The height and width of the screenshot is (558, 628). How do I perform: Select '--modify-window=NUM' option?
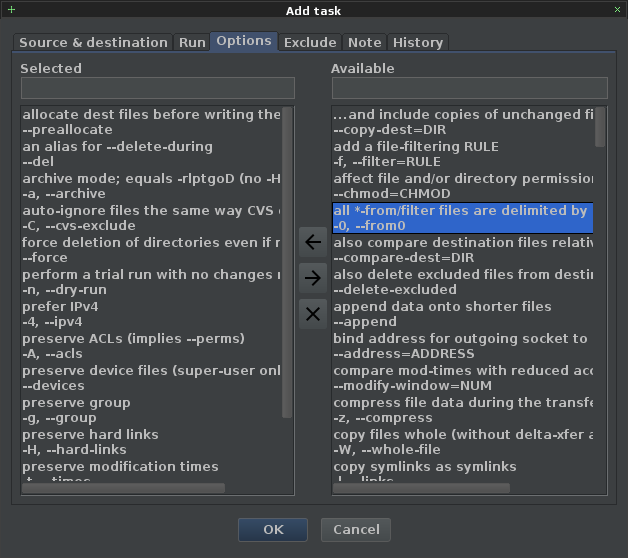point(463,379)
